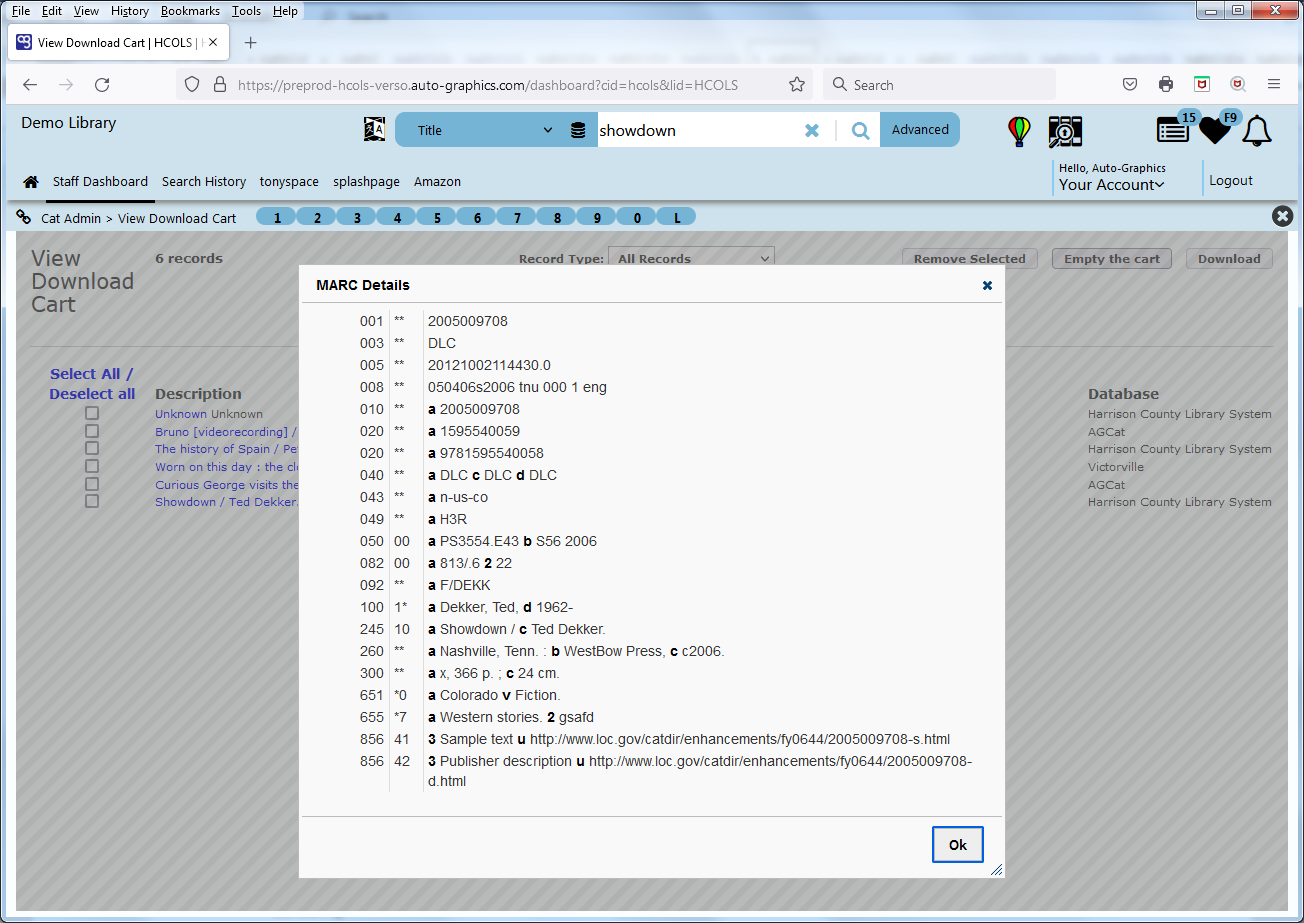Click the numbered shortcut pill 1
The height and width of the screenshot is (923, 1304).
point(276,217)
